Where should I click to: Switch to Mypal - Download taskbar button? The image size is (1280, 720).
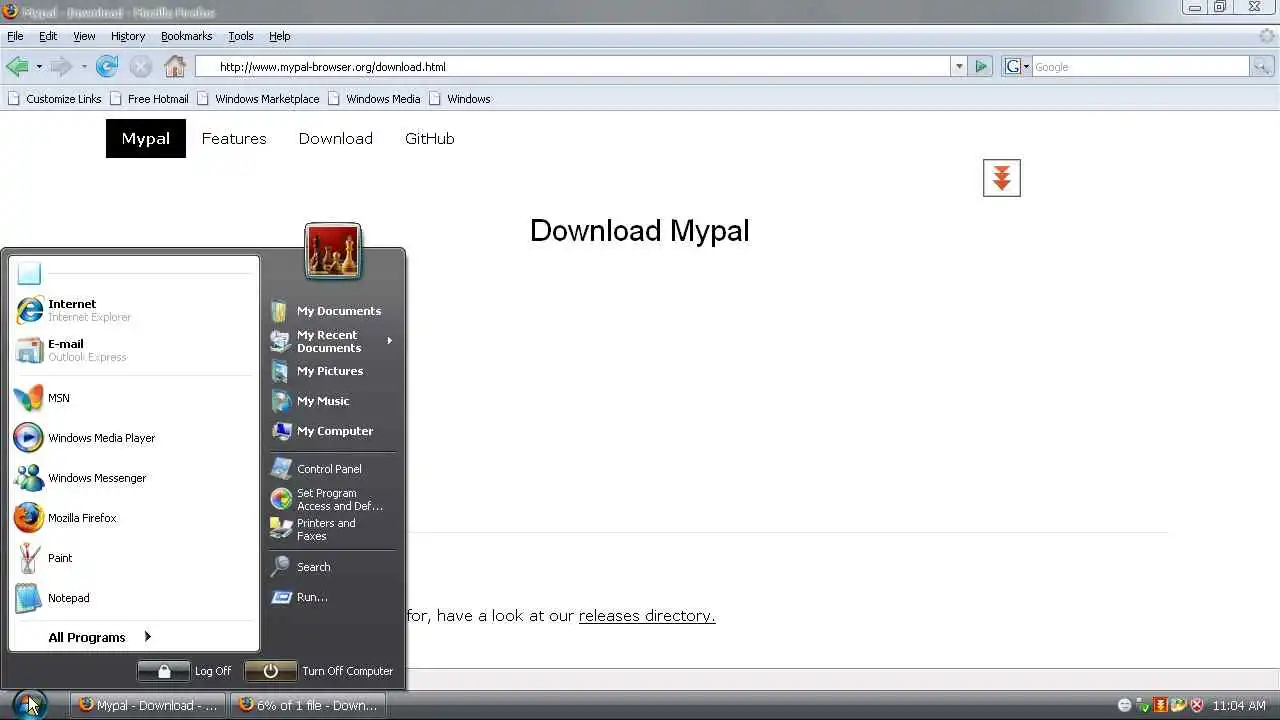point(148,705)
